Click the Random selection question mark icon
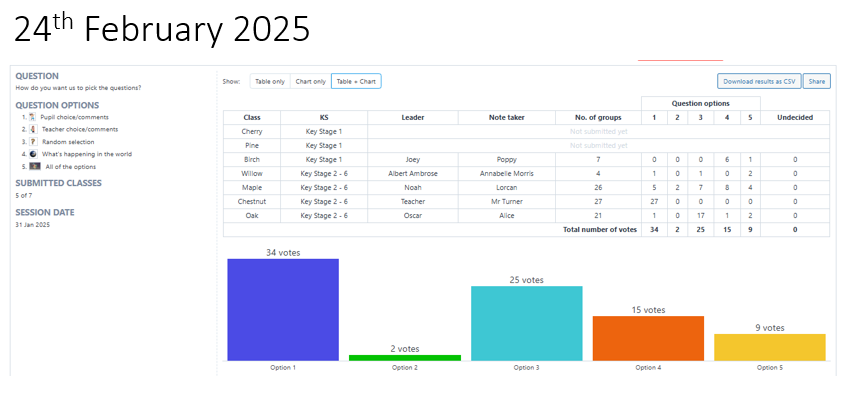Screen dimensions: 843x394 point(33,142)
